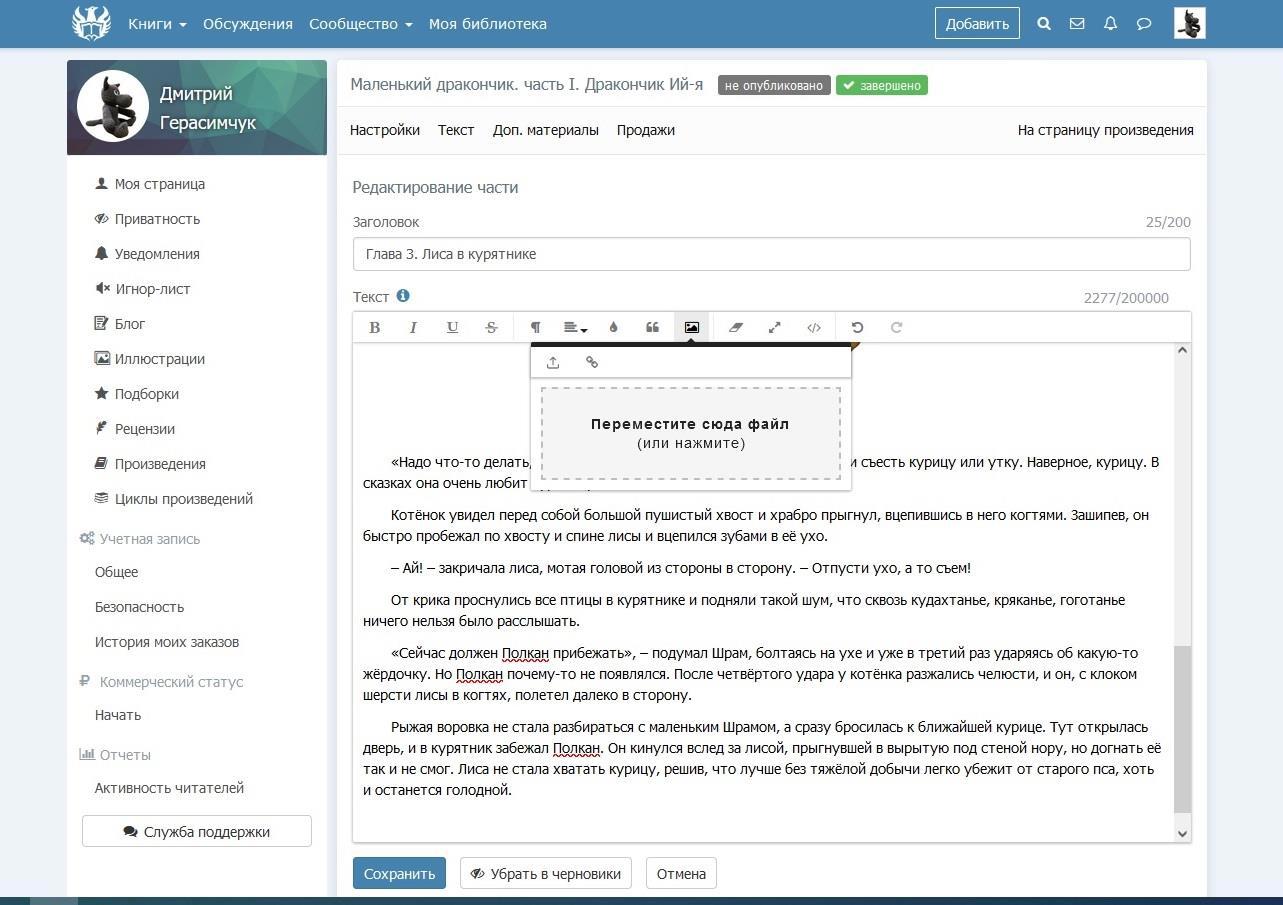
Task: Toggle the insert image popup button
Action: (691, 327)
